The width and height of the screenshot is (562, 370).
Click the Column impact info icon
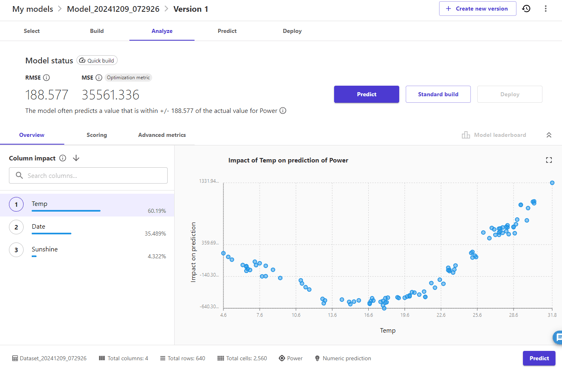point(63,158)
